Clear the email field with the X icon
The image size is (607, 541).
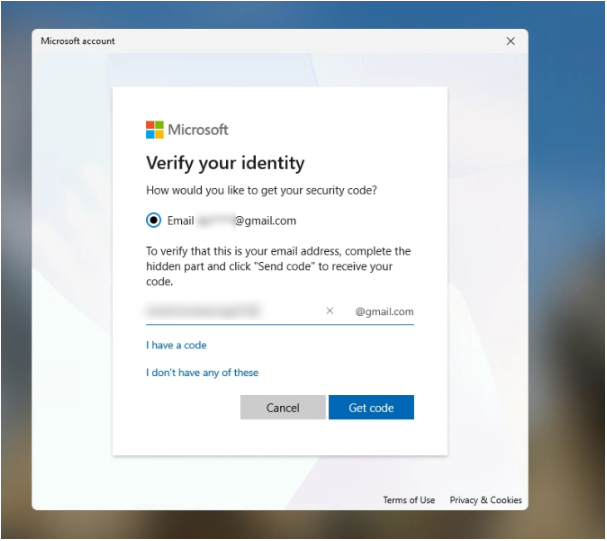pyautogui.click(x=330, y=311)
